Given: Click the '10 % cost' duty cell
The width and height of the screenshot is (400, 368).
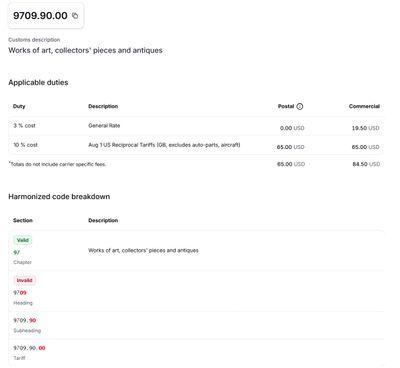Looking at the screenshot, I should pos(25,145).
